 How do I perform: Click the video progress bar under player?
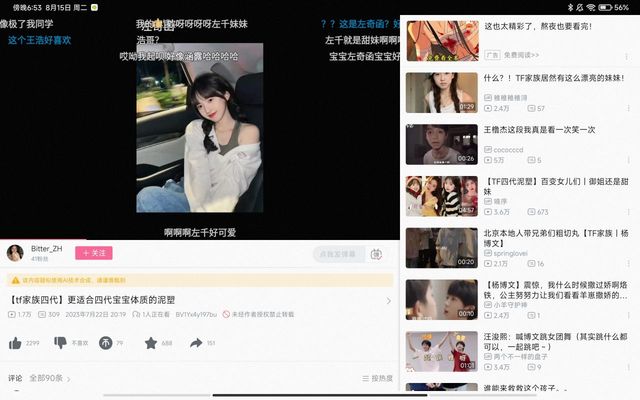tap(200, 239)
